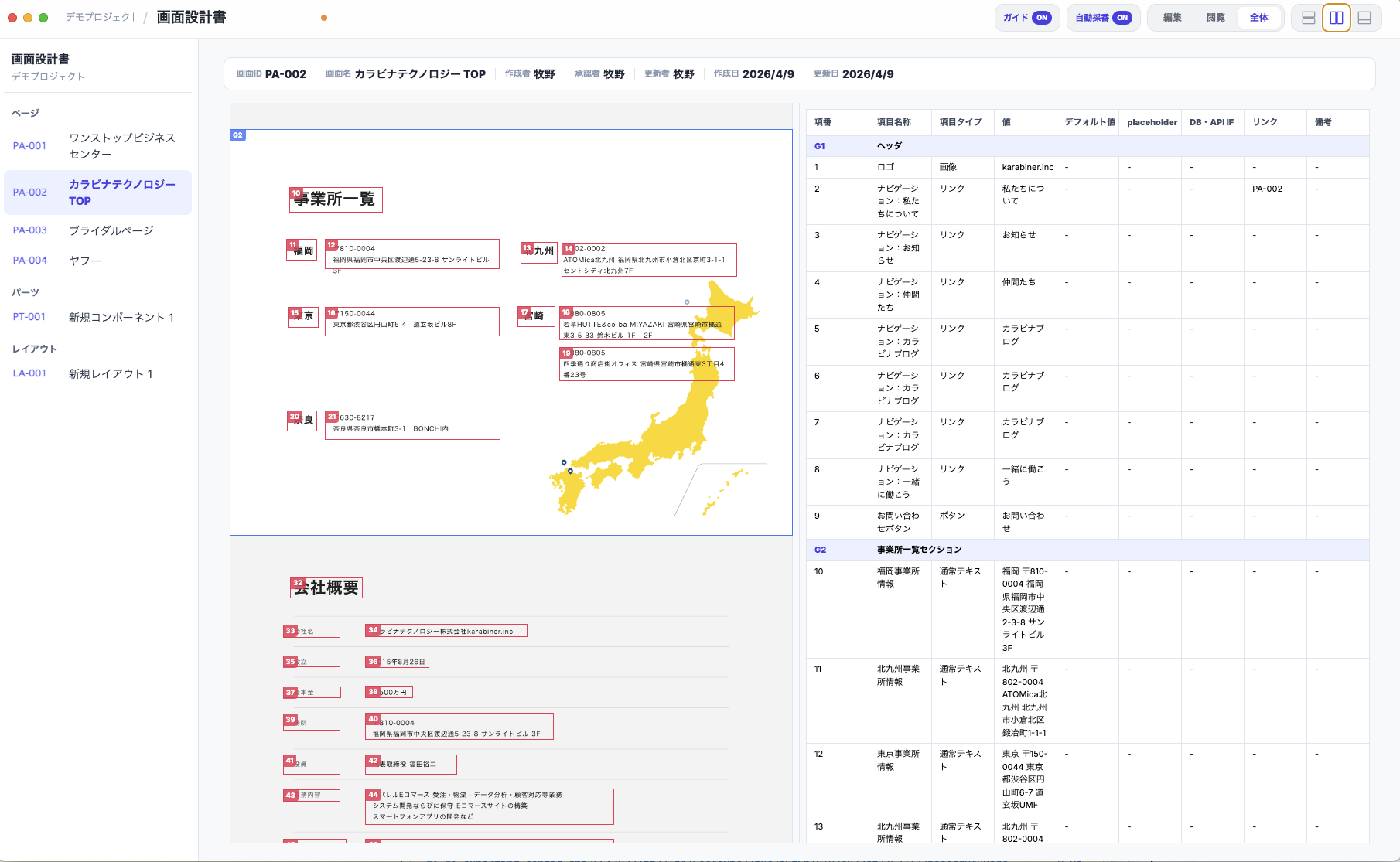Click the placeholder column header
The height and width of the screenshot is (862, 1400).
click(1152, 122)
